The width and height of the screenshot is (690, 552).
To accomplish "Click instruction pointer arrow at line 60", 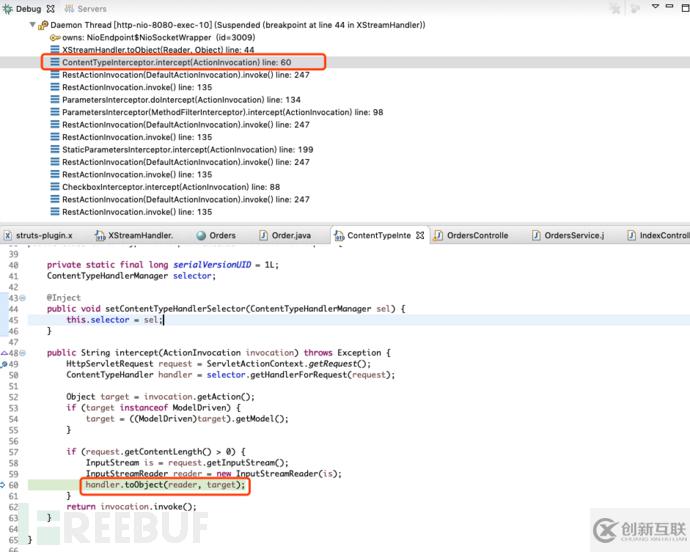I will tap(3, 485).
